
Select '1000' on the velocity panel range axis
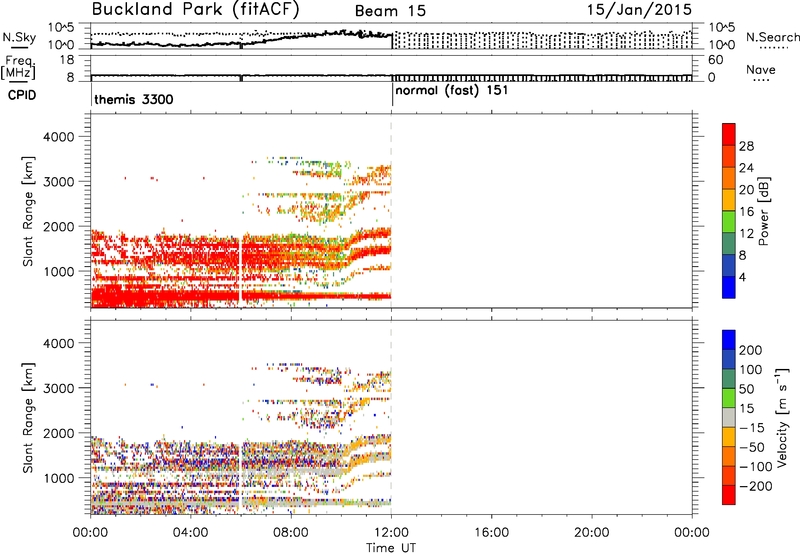point(59,478)
